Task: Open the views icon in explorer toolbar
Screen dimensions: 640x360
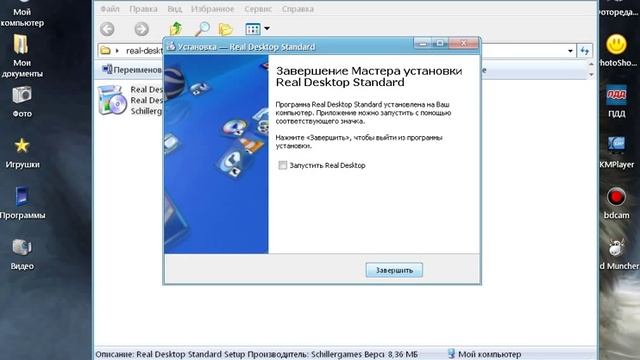Action: (x=253, y=29)
